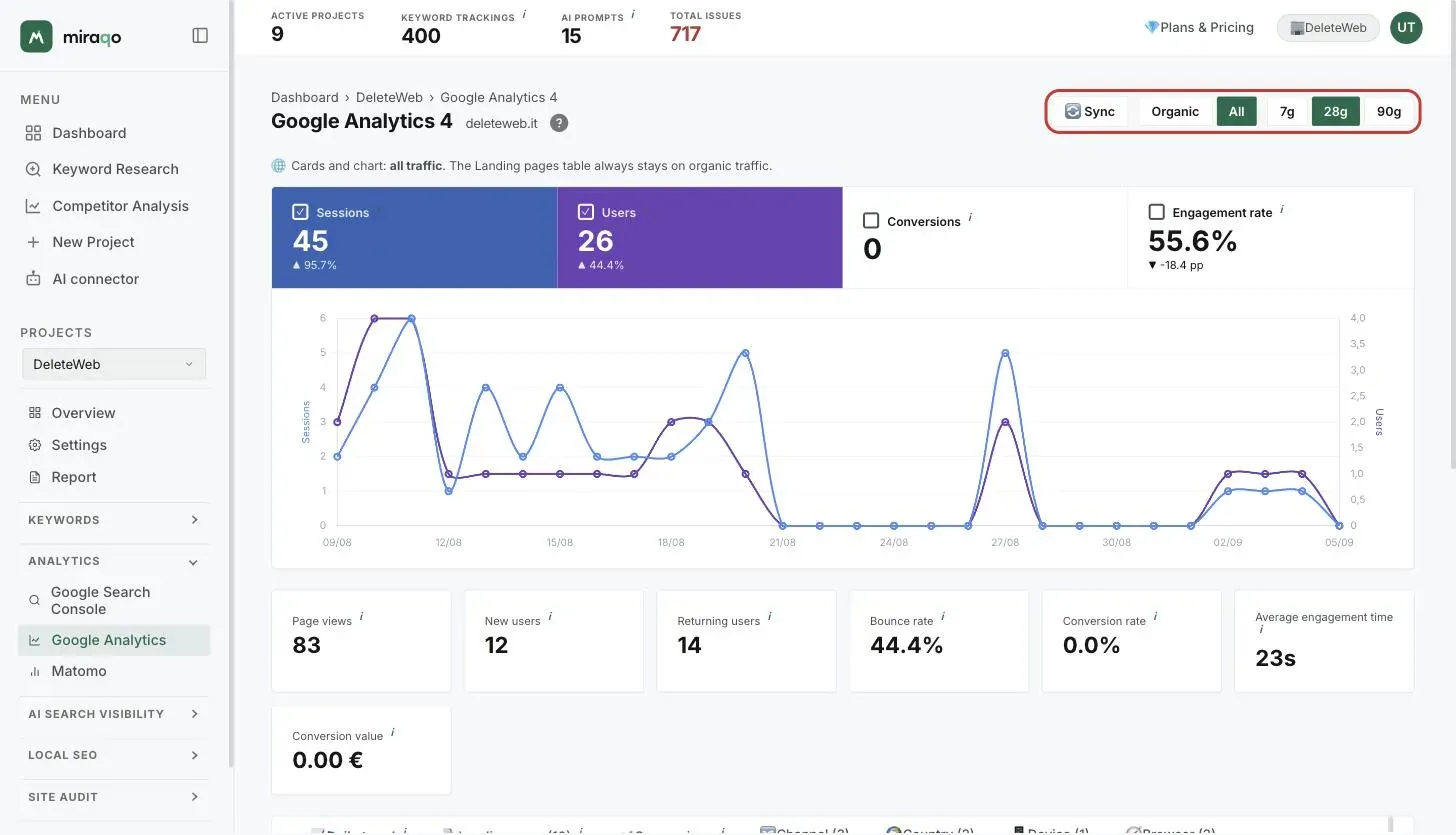Click the Dashboard grid icon
The height and width of the screenshot is (835, 1456).
33,133
